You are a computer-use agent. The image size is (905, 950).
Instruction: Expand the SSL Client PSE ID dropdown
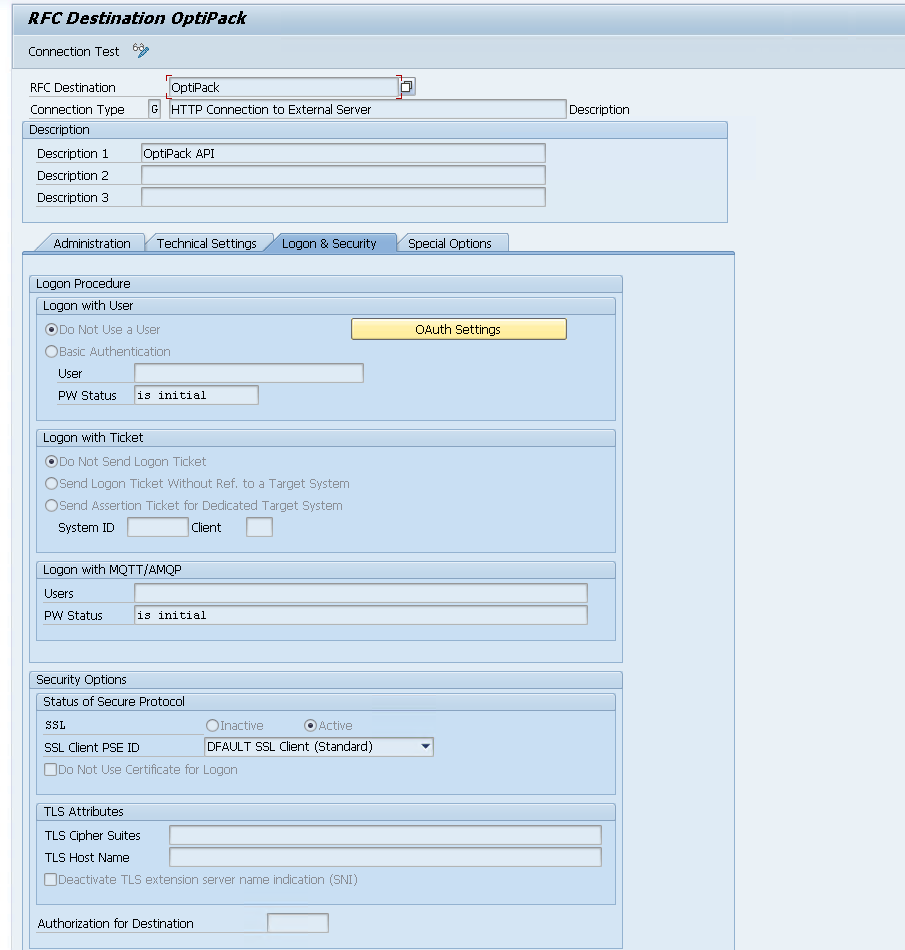click(426, 746)
